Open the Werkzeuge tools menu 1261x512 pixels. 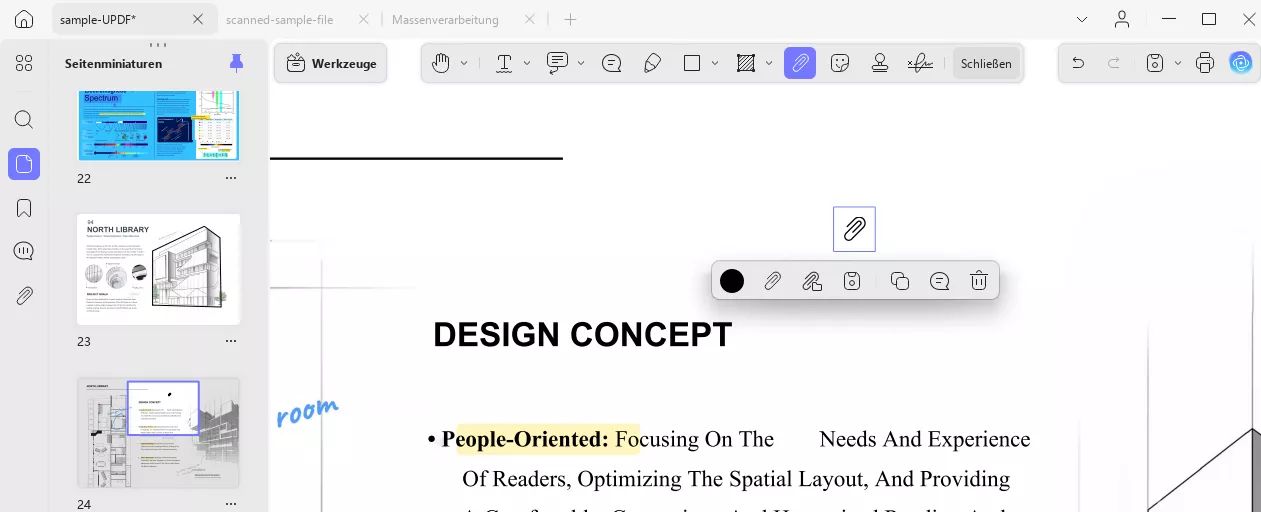click(331, 63)
